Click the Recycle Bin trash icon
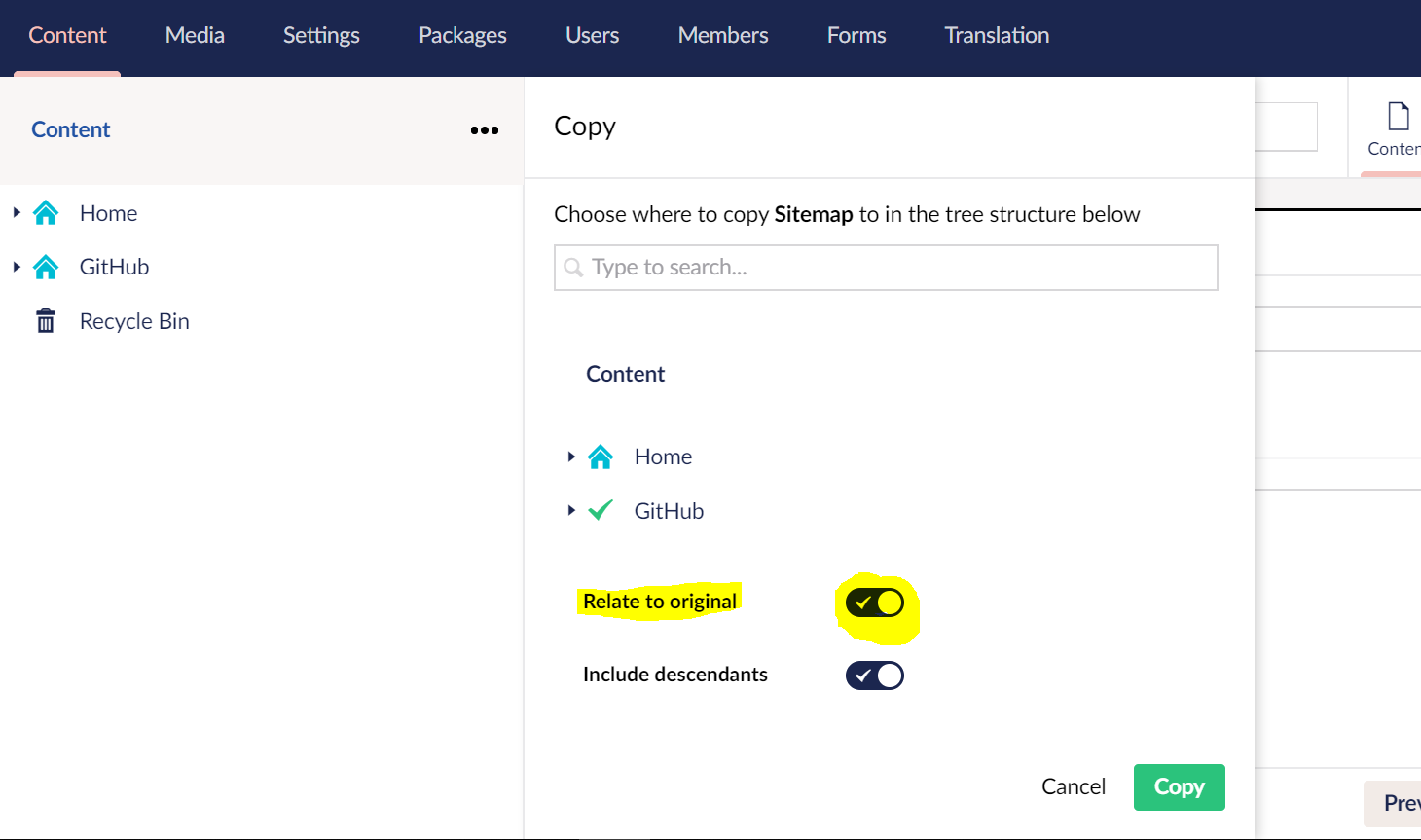 46,321
